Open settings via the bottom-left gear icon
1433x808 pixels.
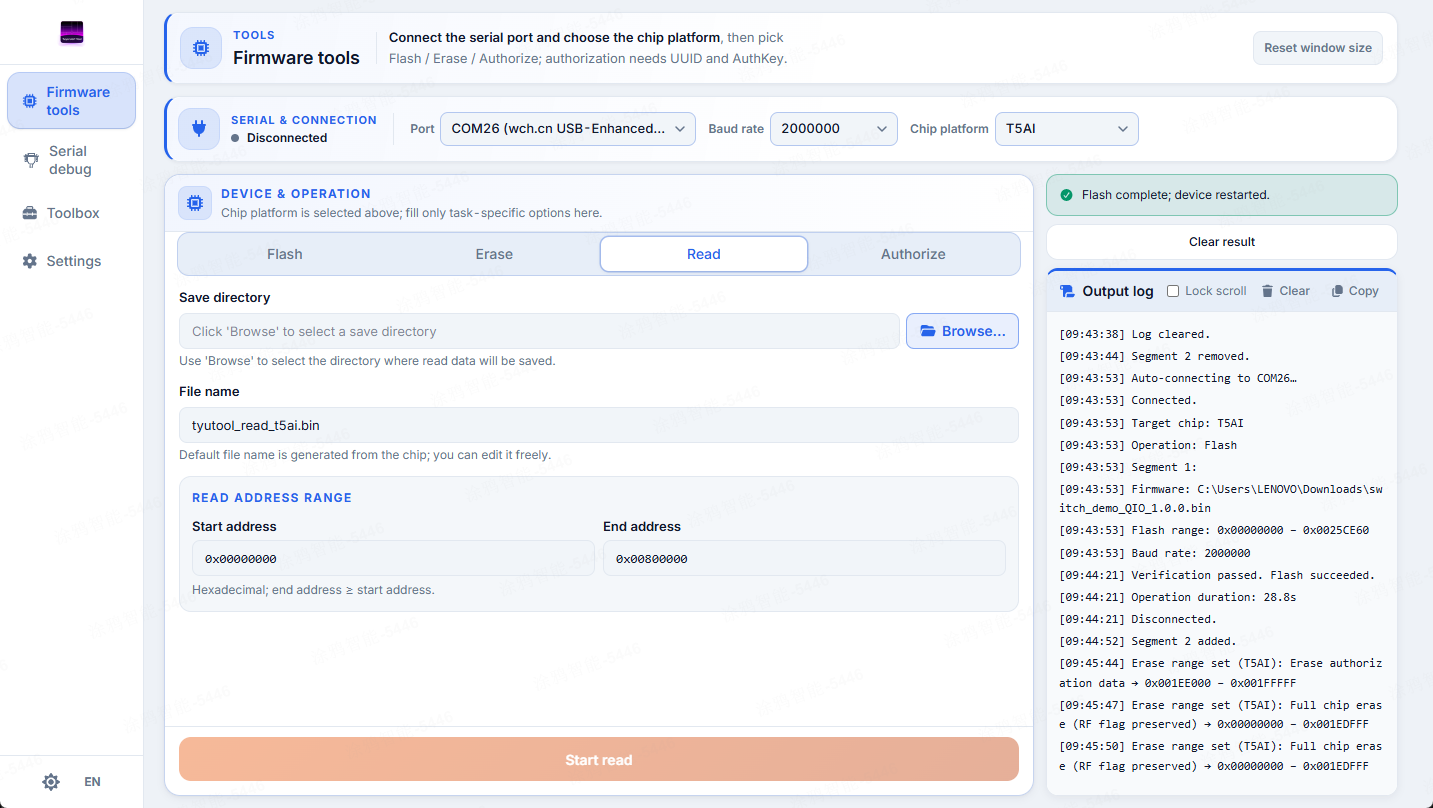[51, 782]
